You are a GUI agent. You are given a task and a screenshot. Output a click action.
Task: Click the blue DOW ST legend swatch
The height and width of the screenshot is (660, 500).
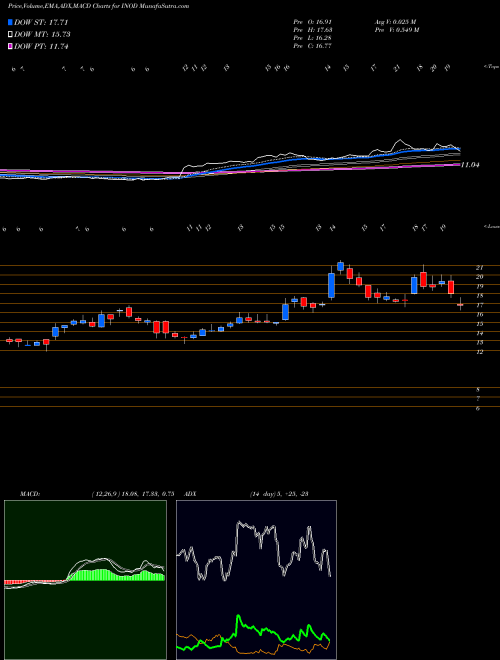click(x=10, y=22)
